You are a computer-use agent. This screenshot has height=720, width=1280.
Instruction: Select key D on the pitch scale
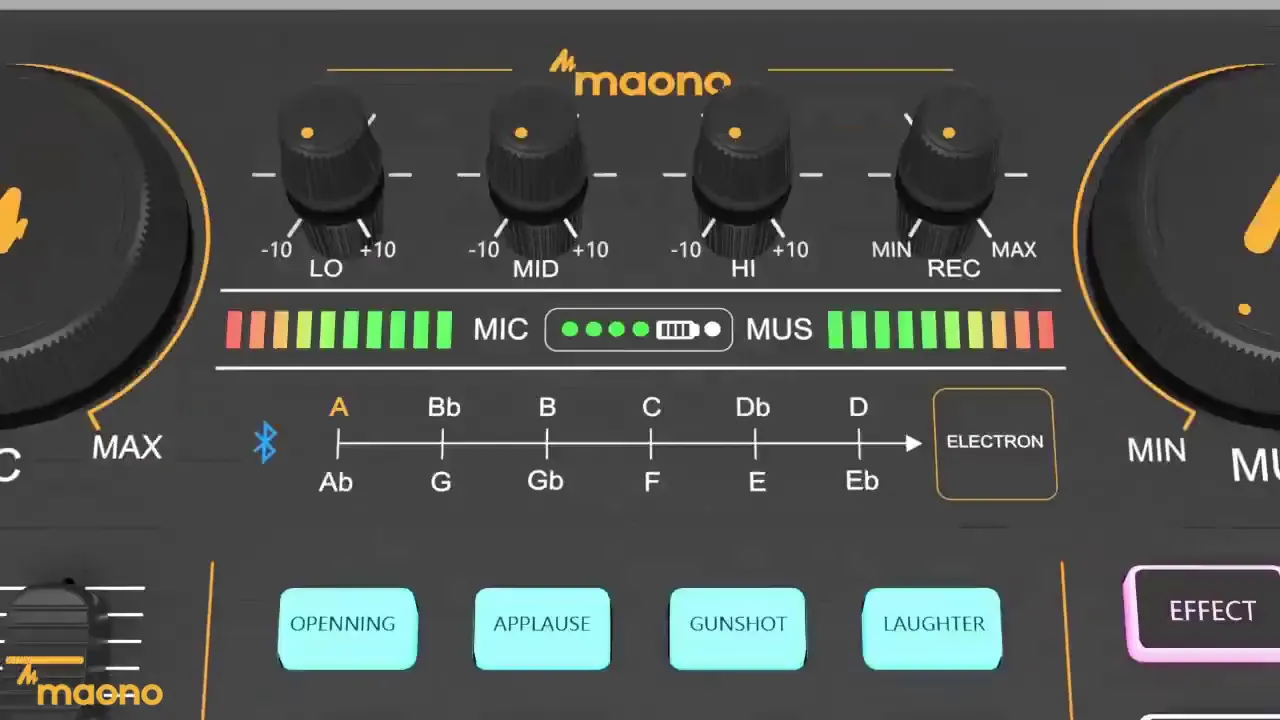click(858, 407)
